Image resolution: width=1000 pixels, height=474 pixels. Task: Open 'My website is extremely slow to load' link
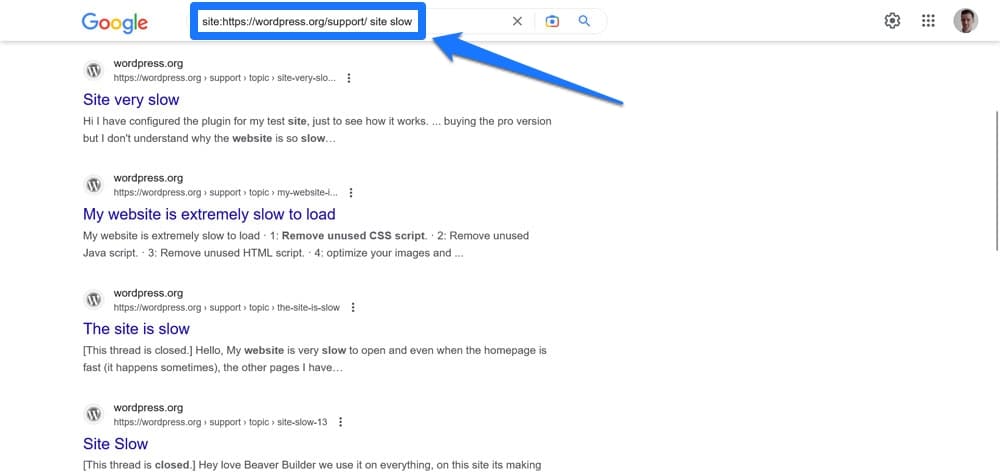tap(209, 214)
